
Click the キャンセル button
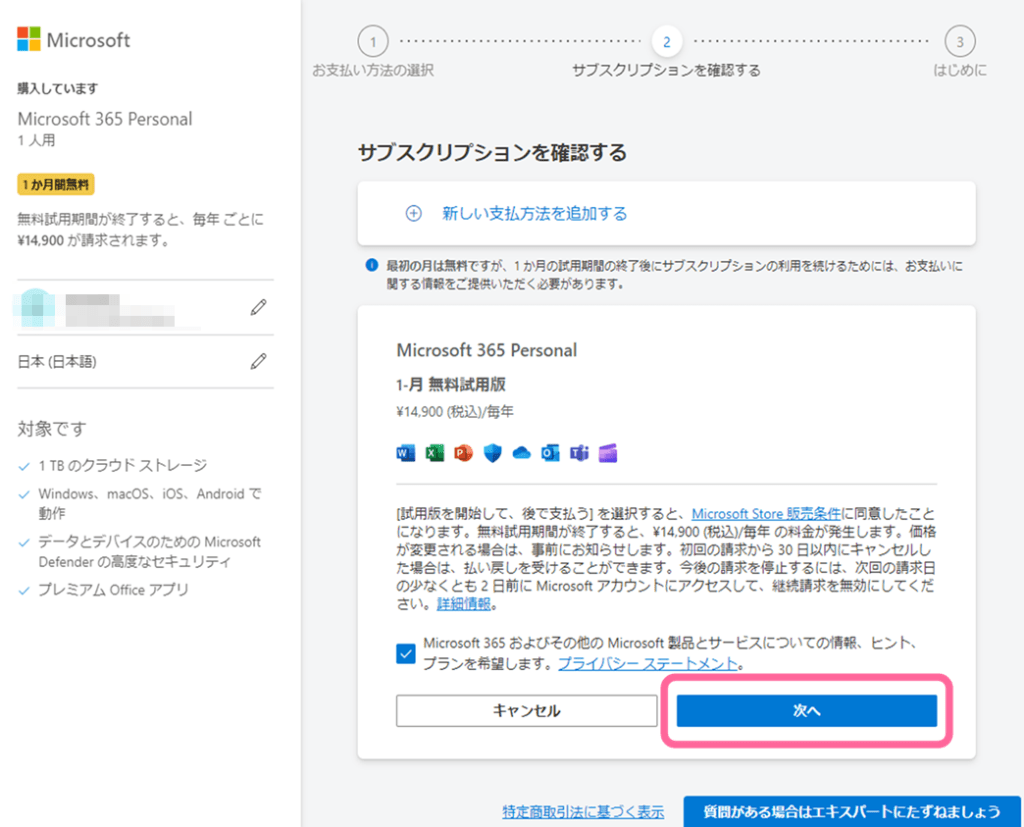coord(526,710)
